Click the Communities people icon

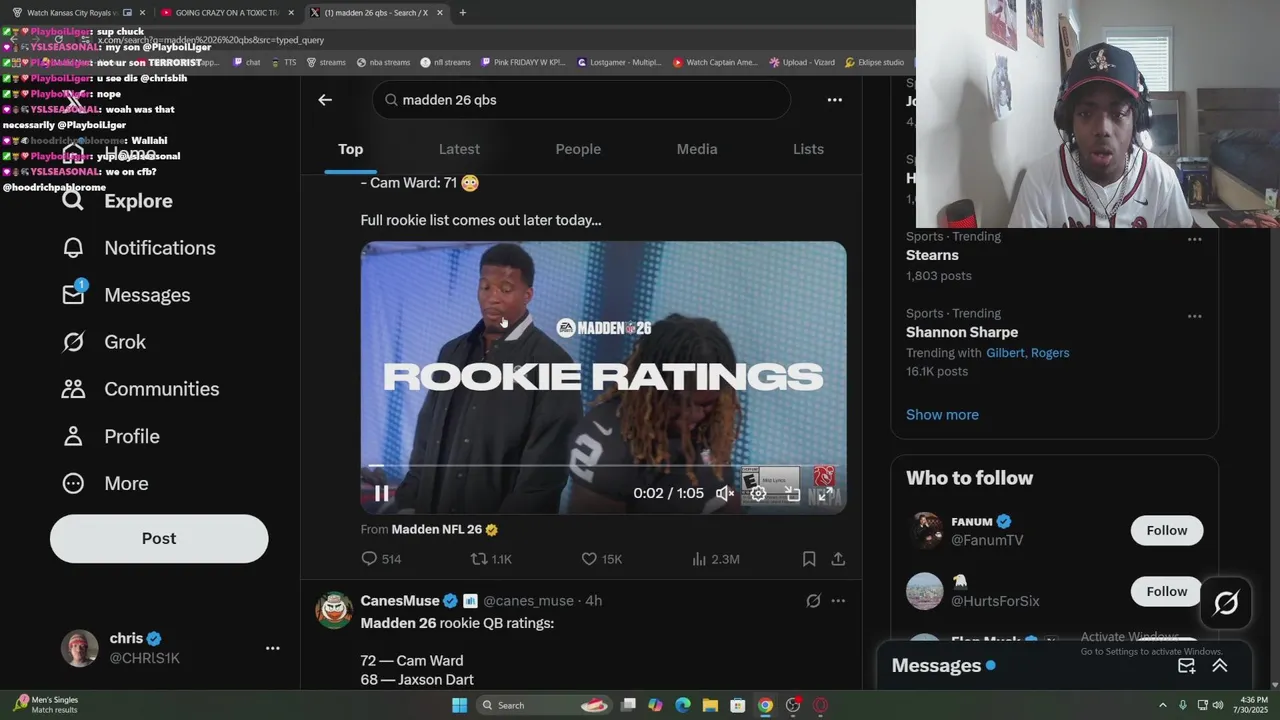coord(73,389)
